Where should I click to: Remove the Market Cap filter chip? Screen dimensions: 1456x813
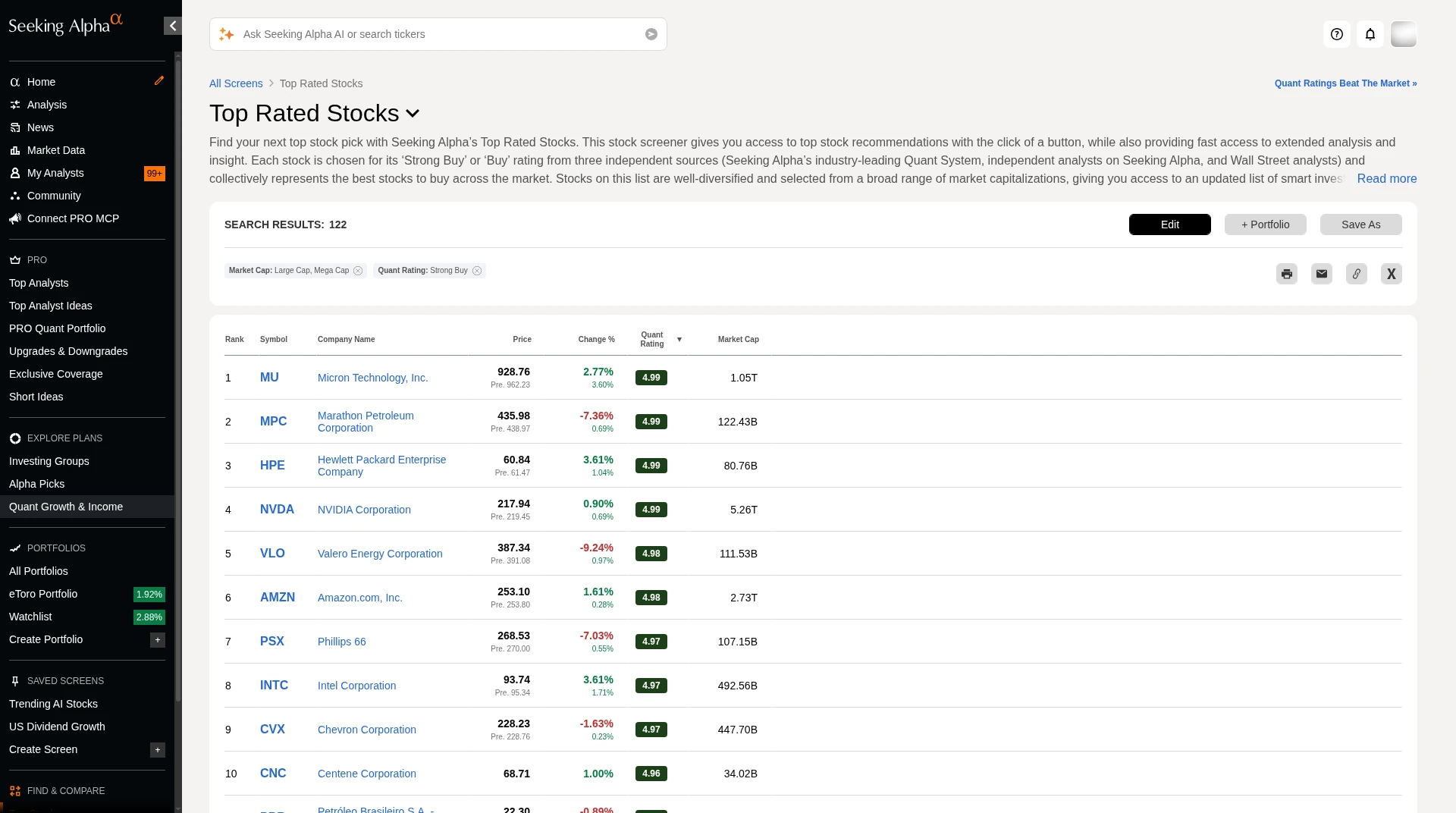point(358,271)
